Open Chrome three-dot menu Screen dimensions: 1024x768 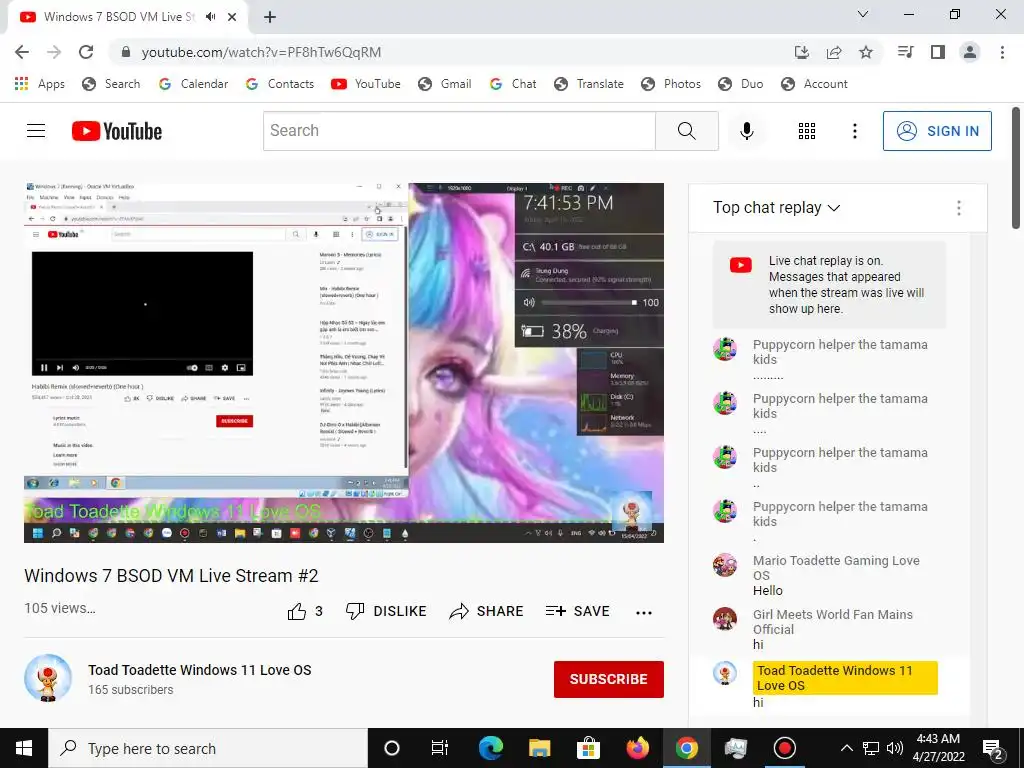1002,52
